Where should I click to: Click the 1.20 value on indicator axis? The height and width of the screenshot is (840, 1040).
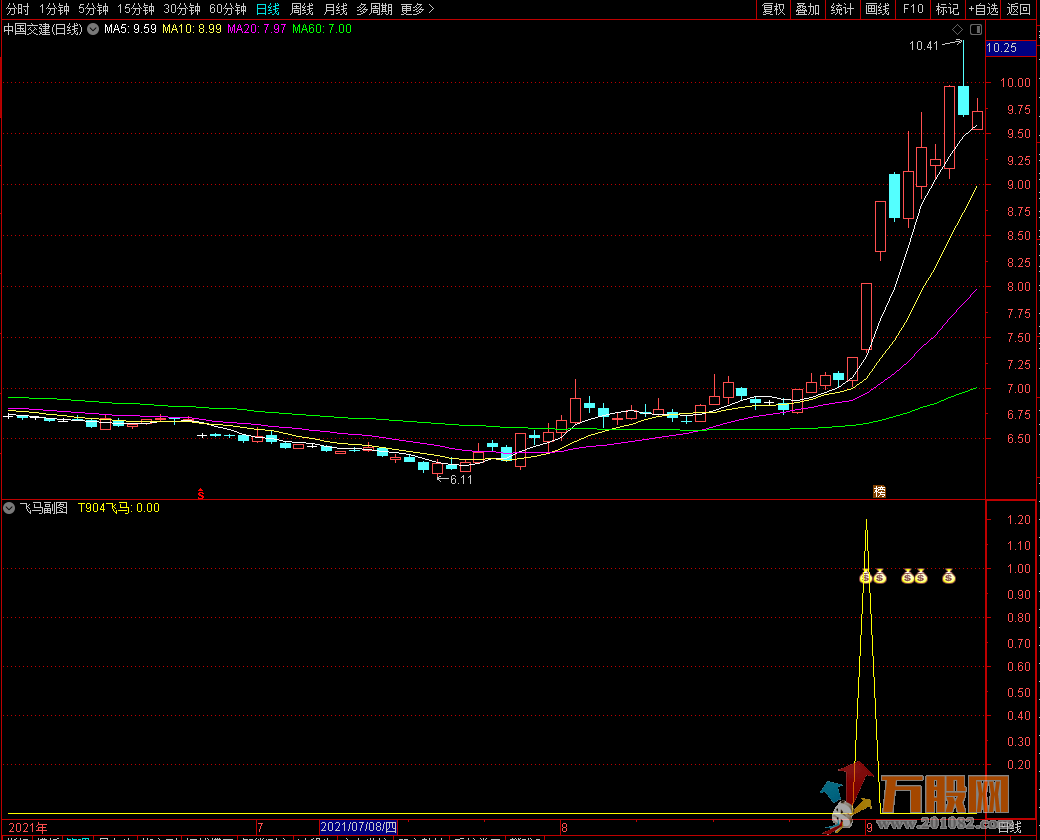point(1019,520)
